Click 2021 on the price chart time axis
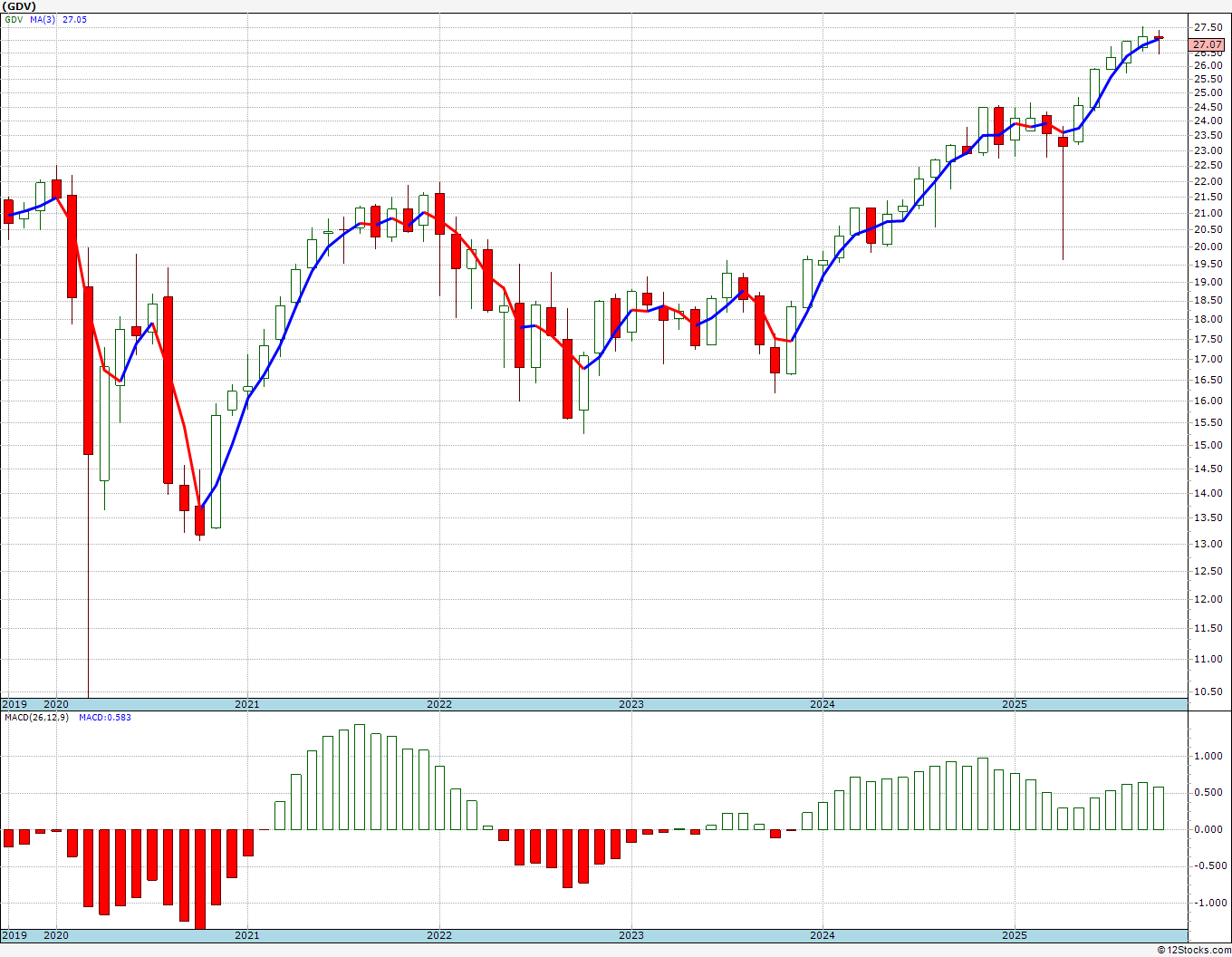This screenshot has height=957, width=1232. point(247,704)
